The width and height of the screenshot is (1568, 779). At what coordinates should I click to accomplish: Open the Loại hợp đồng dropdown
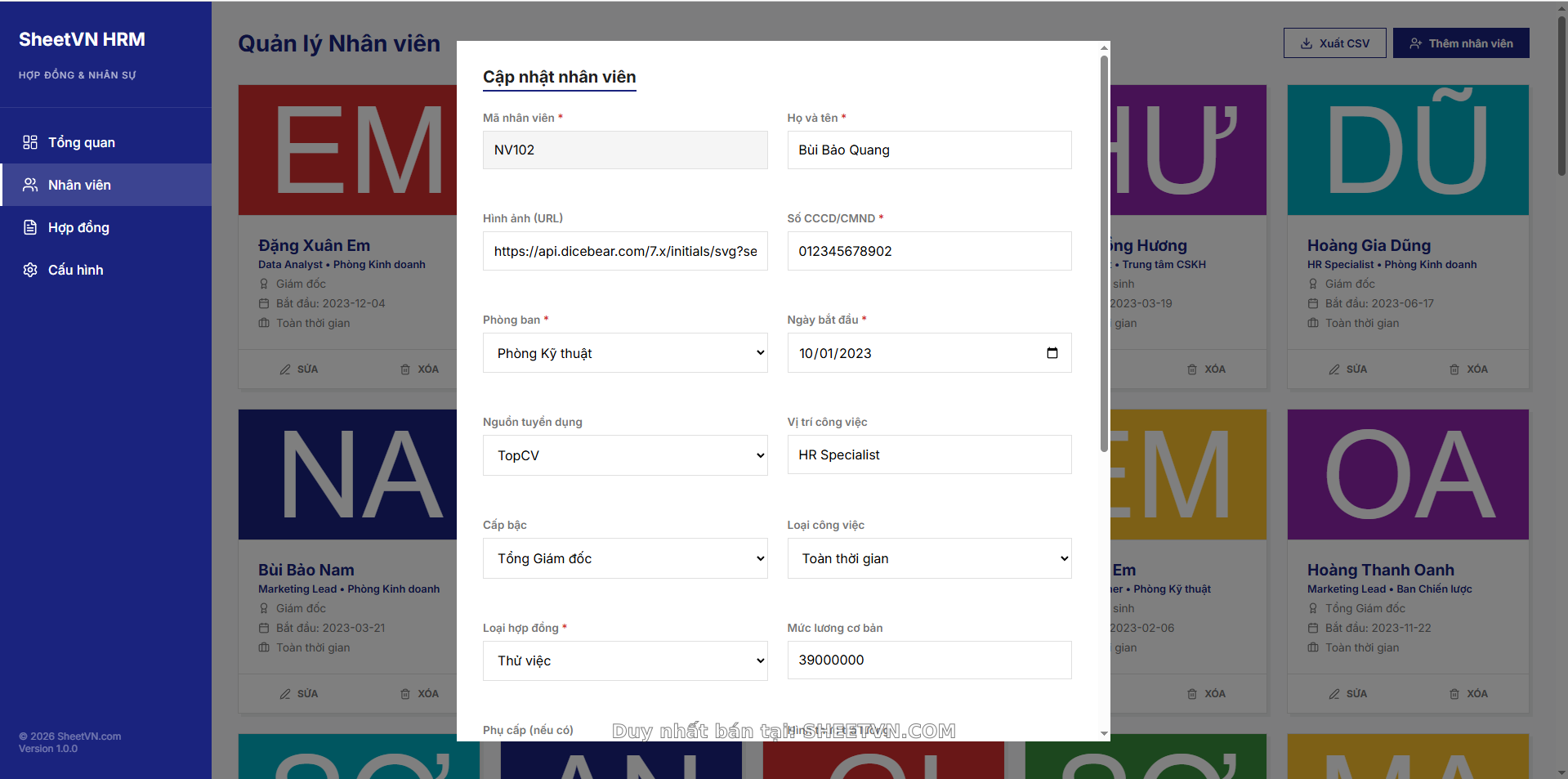pos(624,660)
